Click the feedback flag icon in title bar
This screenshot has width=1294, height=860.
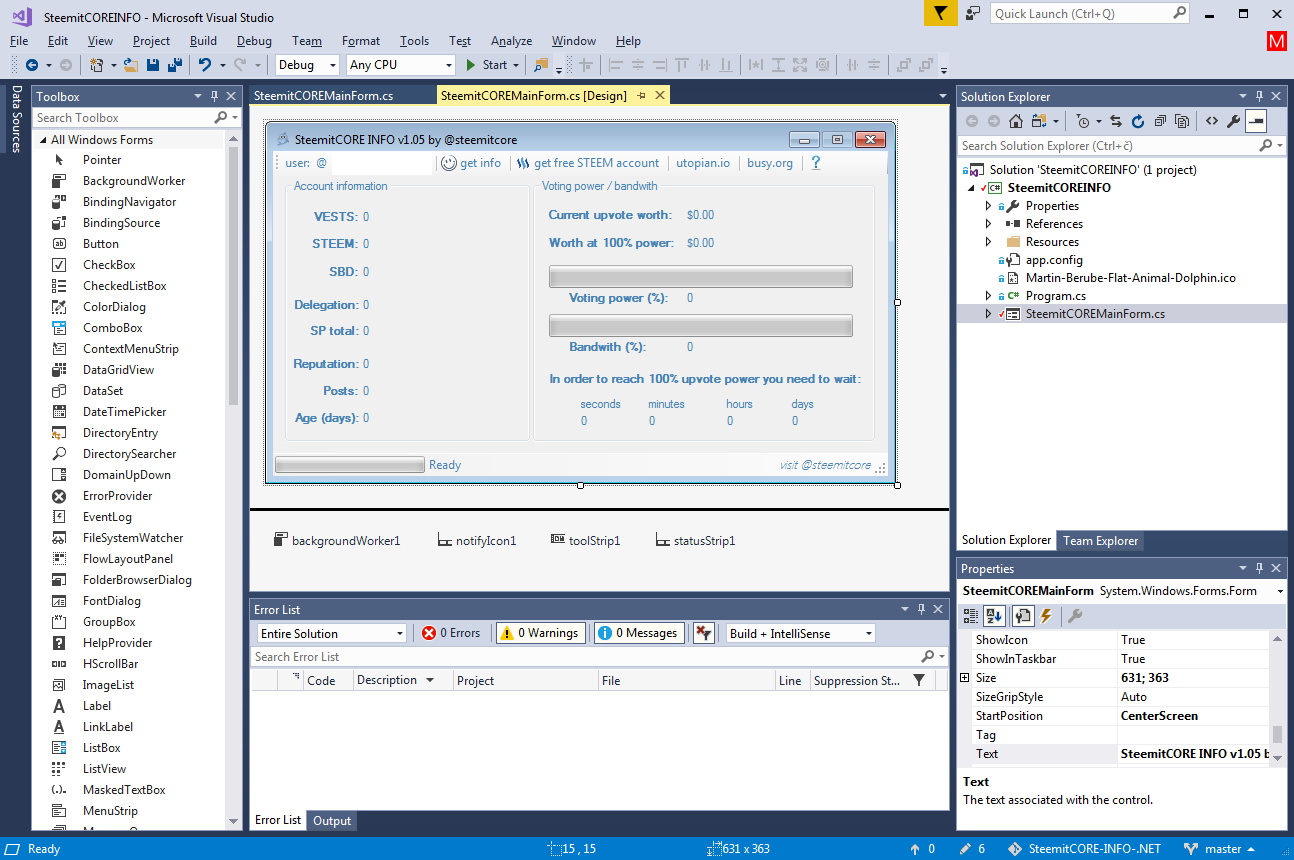[x=939, y=13]
